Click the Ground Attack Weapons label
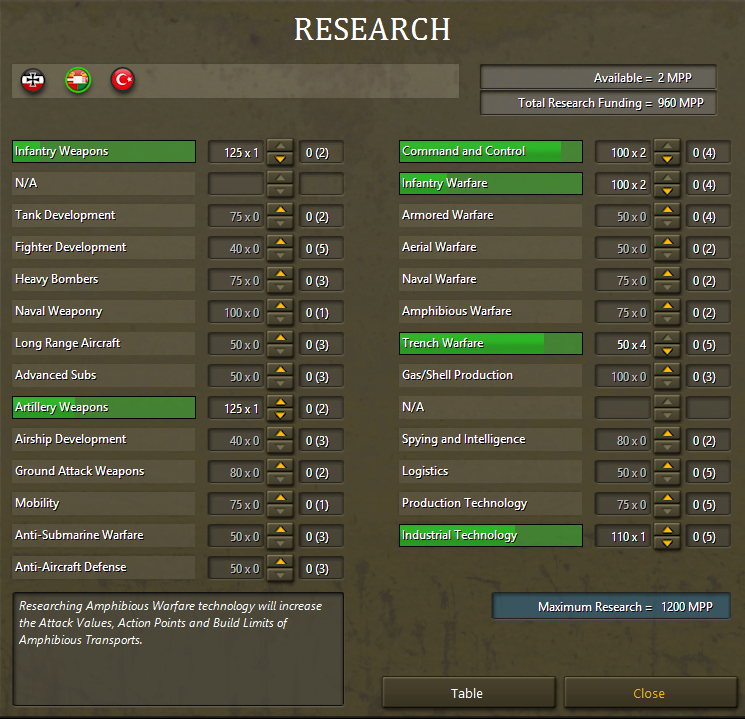This screenshot has height=719, width=745. pos(80,471)
